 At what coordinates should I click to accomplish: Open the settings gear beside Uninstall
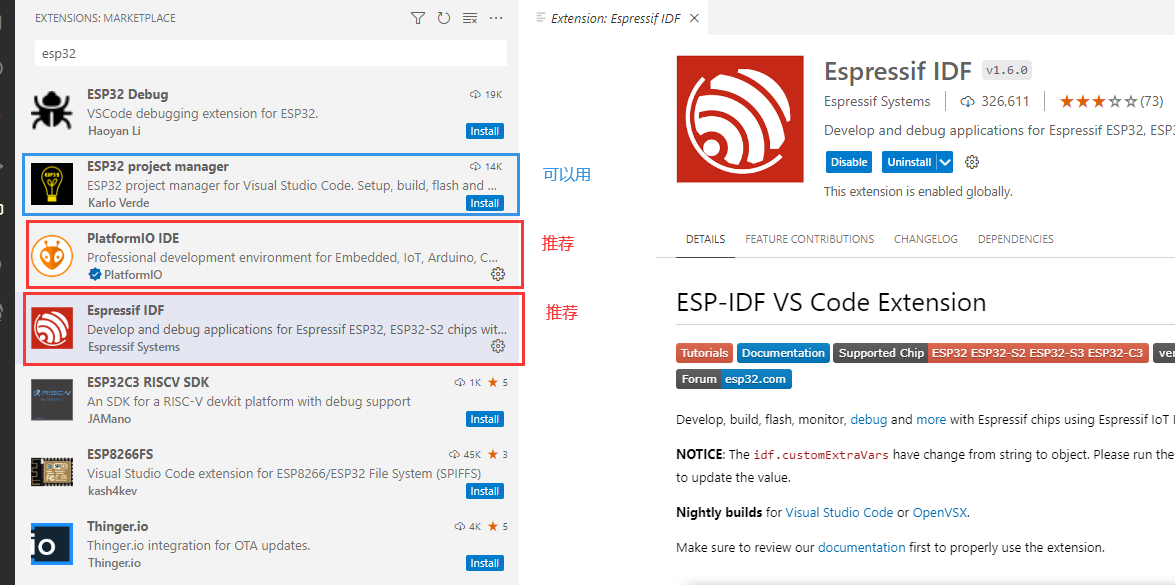point(972,162)
